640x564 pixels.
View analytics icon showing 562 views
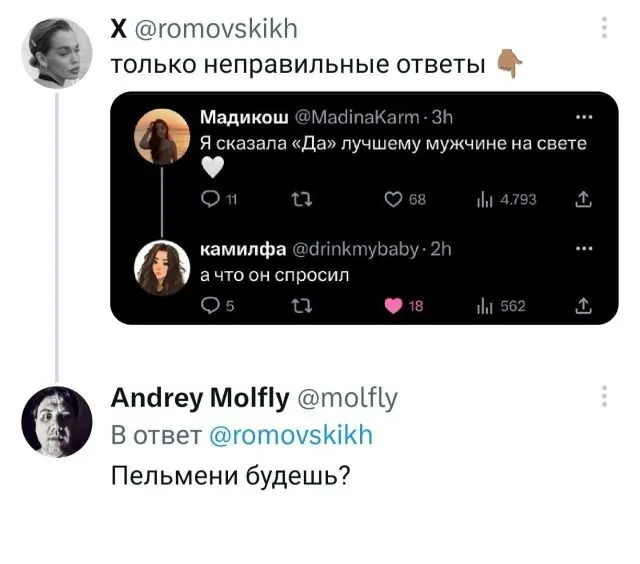(482, 306)
